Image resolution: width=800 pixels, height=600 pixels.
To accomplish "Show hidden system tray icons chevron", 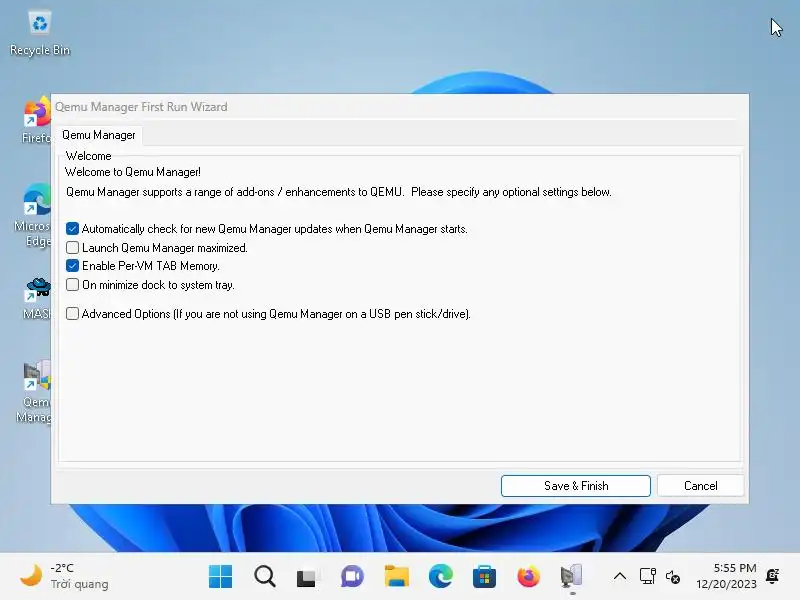I will (620, 577).
